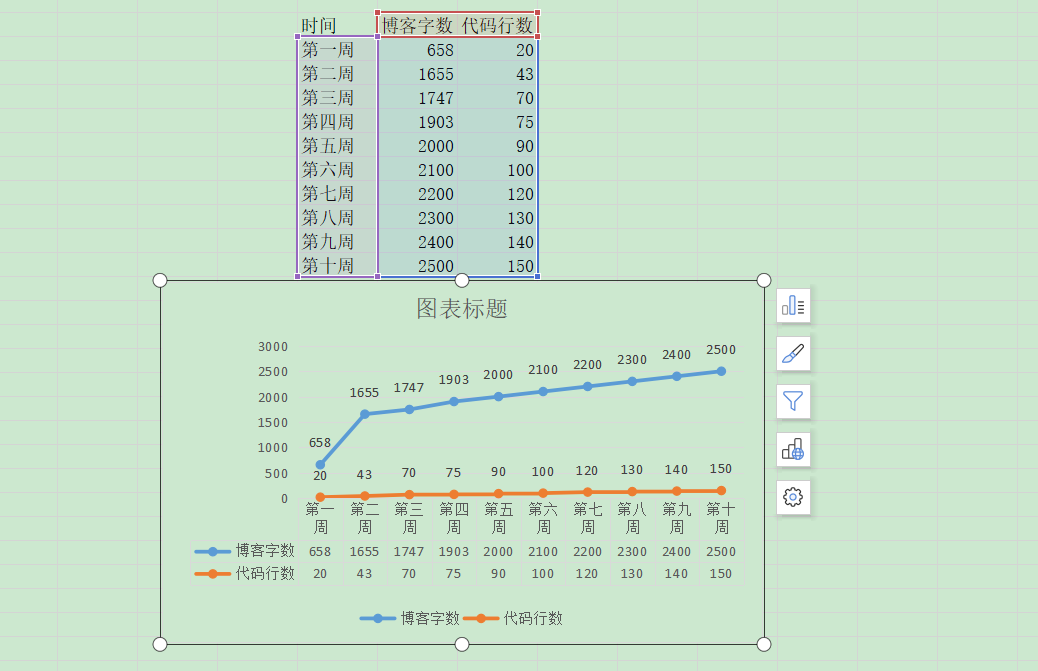The image size is (1038, 671).
Task: Open the chart style brush button
Action: [793, 353]
